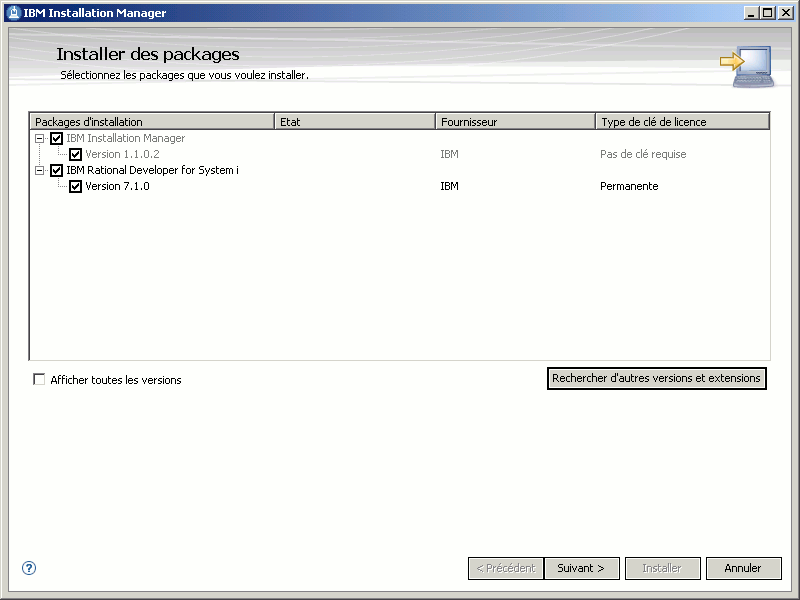Image resolution: width=800 pixels, height=600 pixels.
Task: Cancel the installation with Annuler
Action: pyautogui.click(x=744, y=568)
